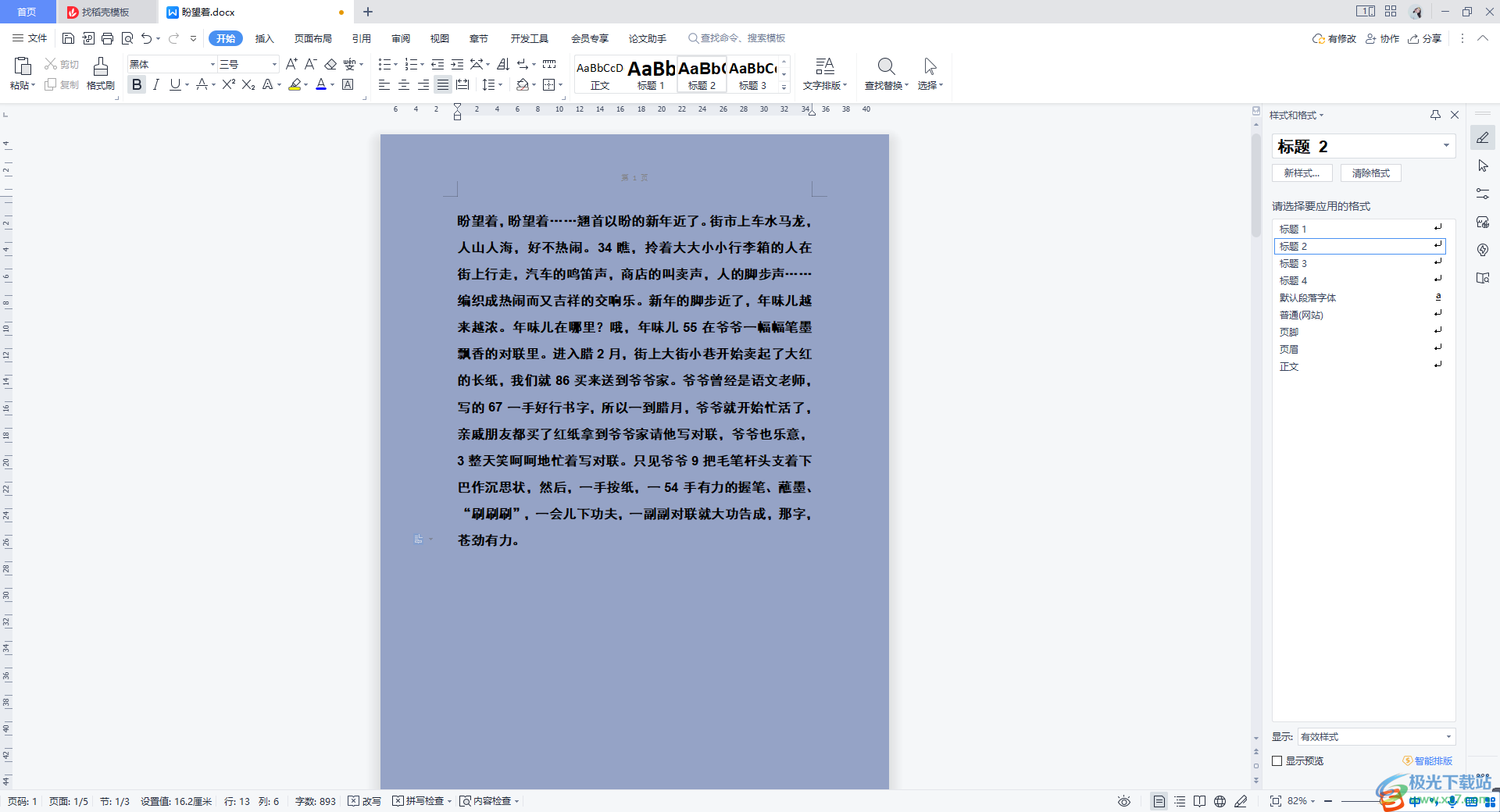The height and width of the screenshot is (812, 1500).
Task: Open the 页面布局 ribbon tab
Action: 312,38
